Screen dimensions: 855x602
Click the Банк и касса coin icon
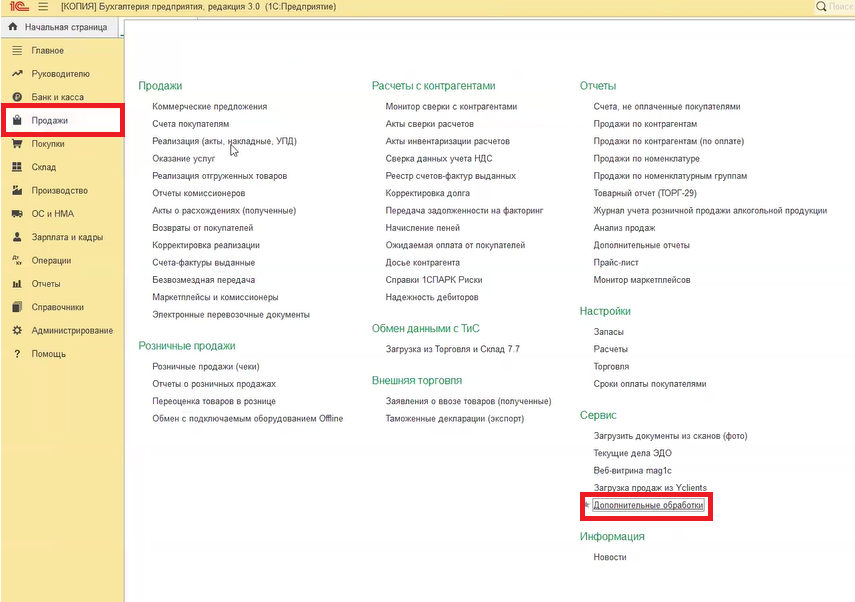click(x=17, y=97)
